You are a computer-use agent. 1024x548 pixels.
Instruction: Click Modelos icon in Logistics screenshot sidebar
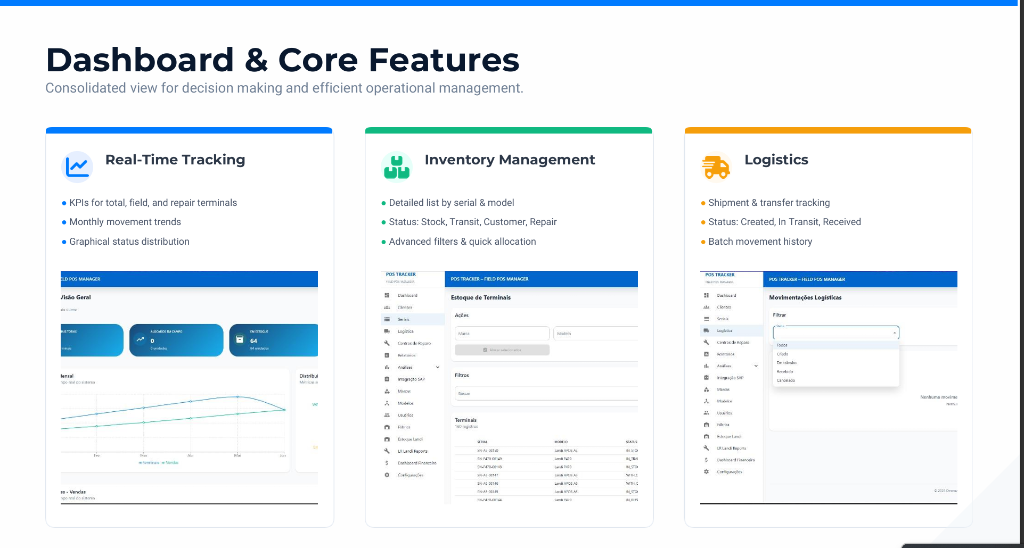pyautogui.click(x=706, y=401)
